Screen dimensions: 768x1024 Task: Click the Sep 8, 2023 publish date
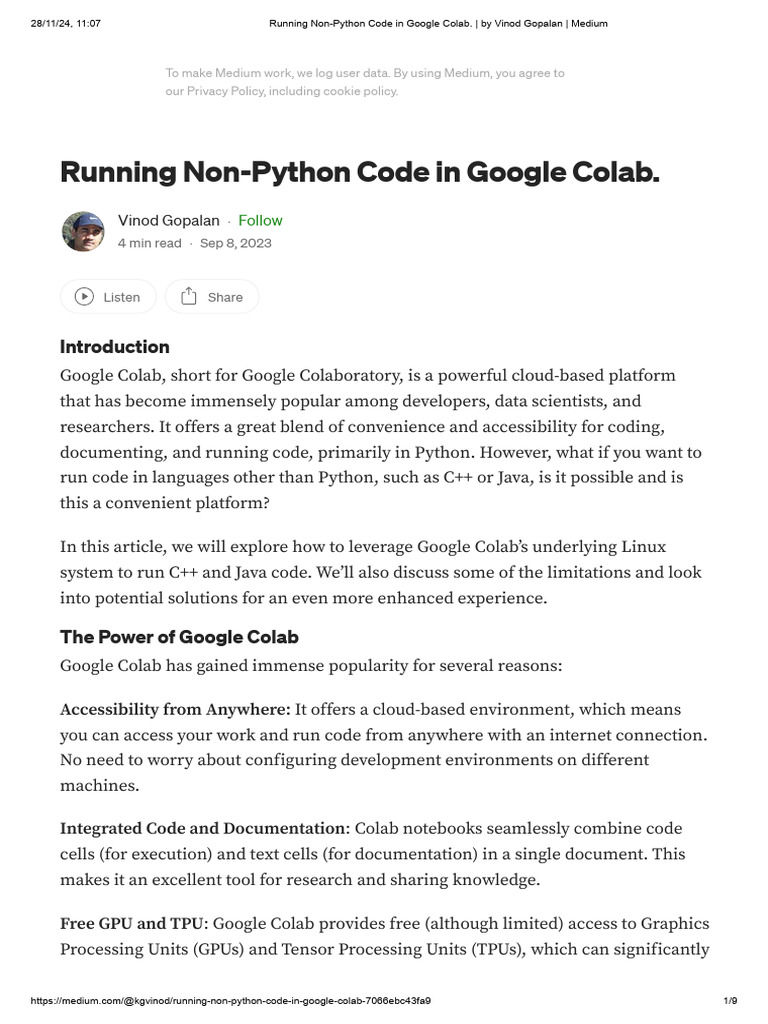tap(235, 243)
